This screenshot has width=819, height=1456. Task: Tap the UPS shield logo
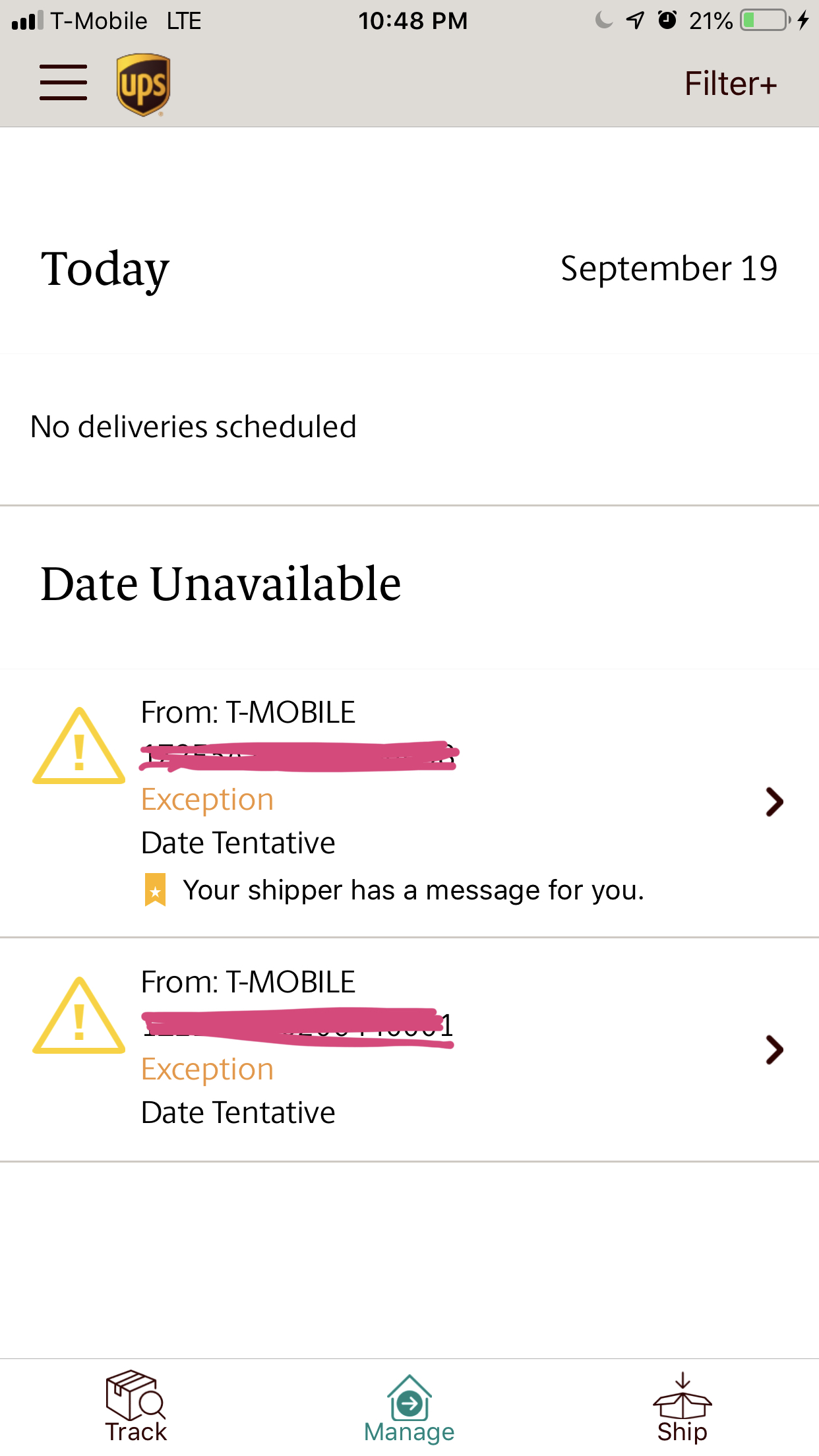pyautogui.click(x=143, y=84)
